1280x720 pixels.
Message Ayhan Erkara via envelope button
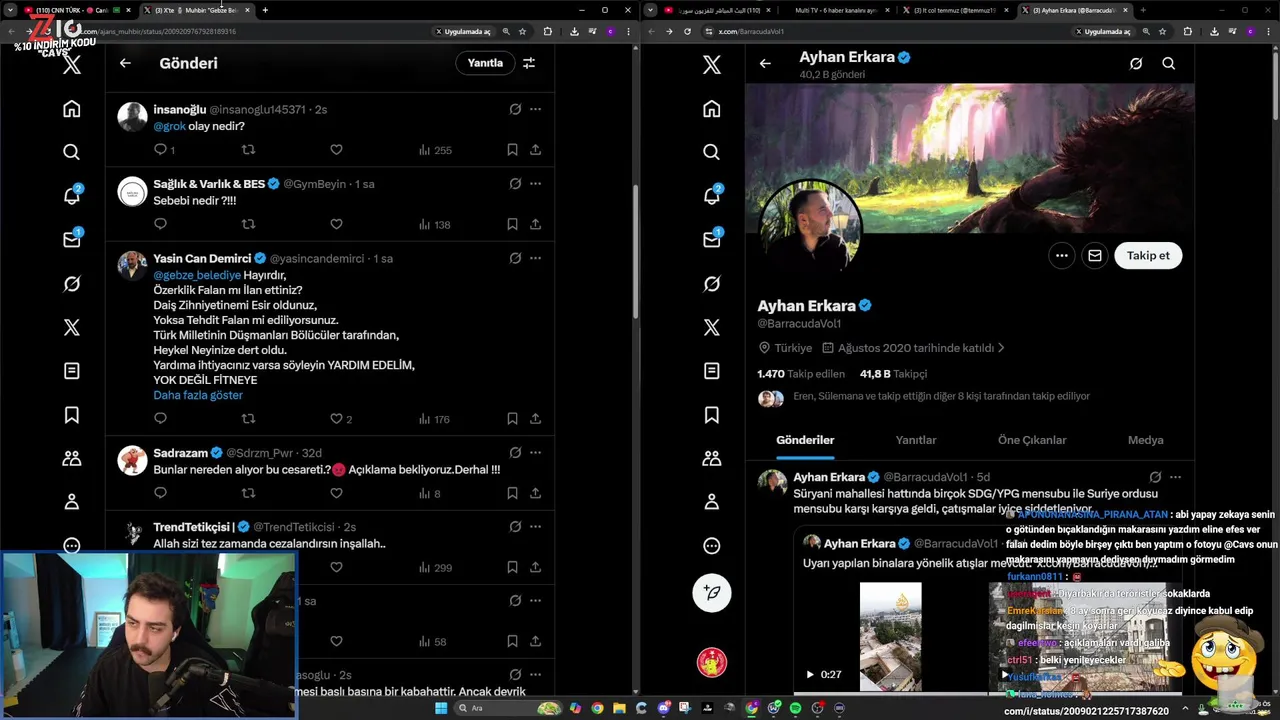pos(1095,255)
